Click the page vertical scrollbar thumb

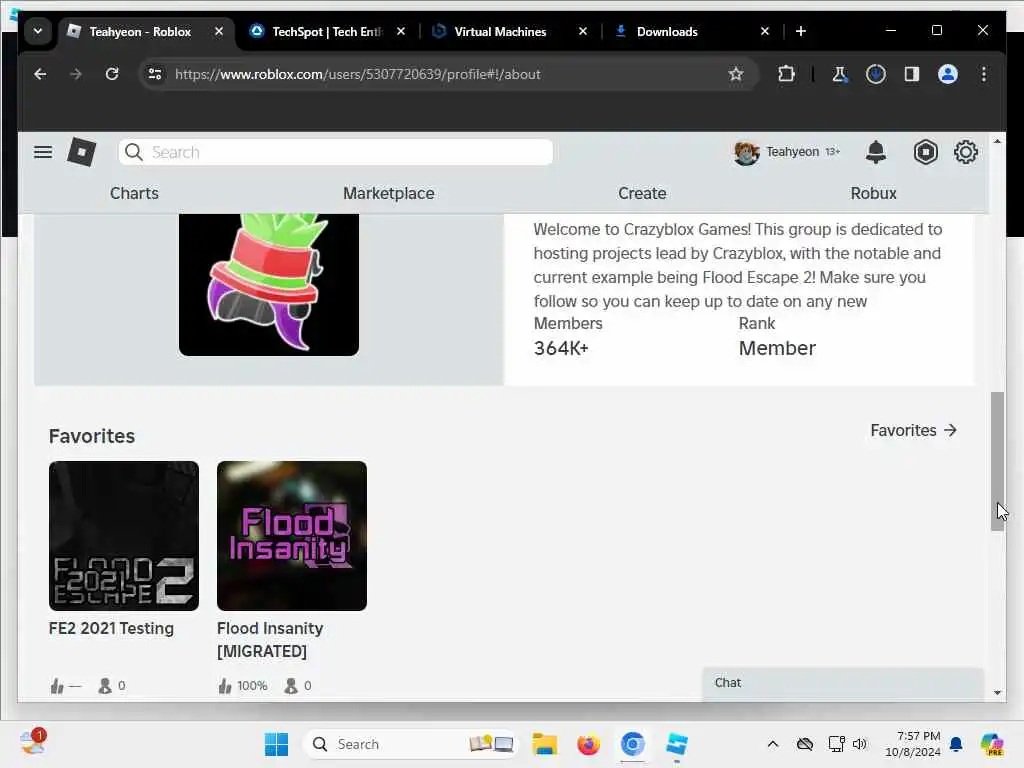[x=997, y=461]
